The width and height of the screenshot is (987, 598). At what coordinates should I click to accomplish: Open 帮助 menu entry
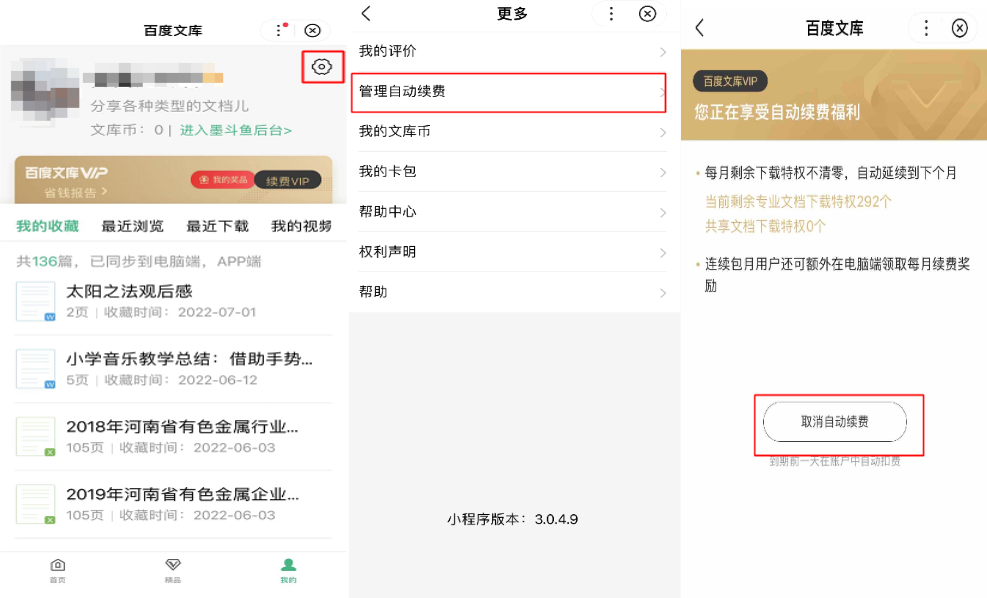pos(512,293)
